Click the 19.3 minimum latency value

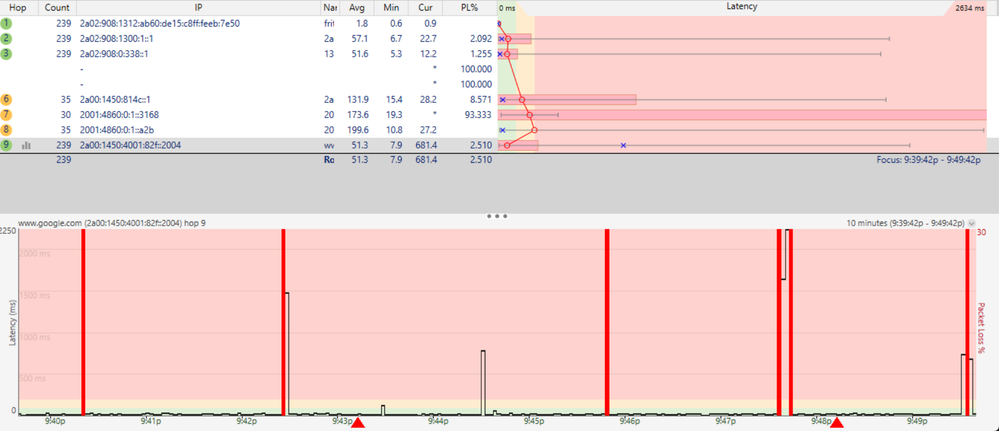pos(394,115)
